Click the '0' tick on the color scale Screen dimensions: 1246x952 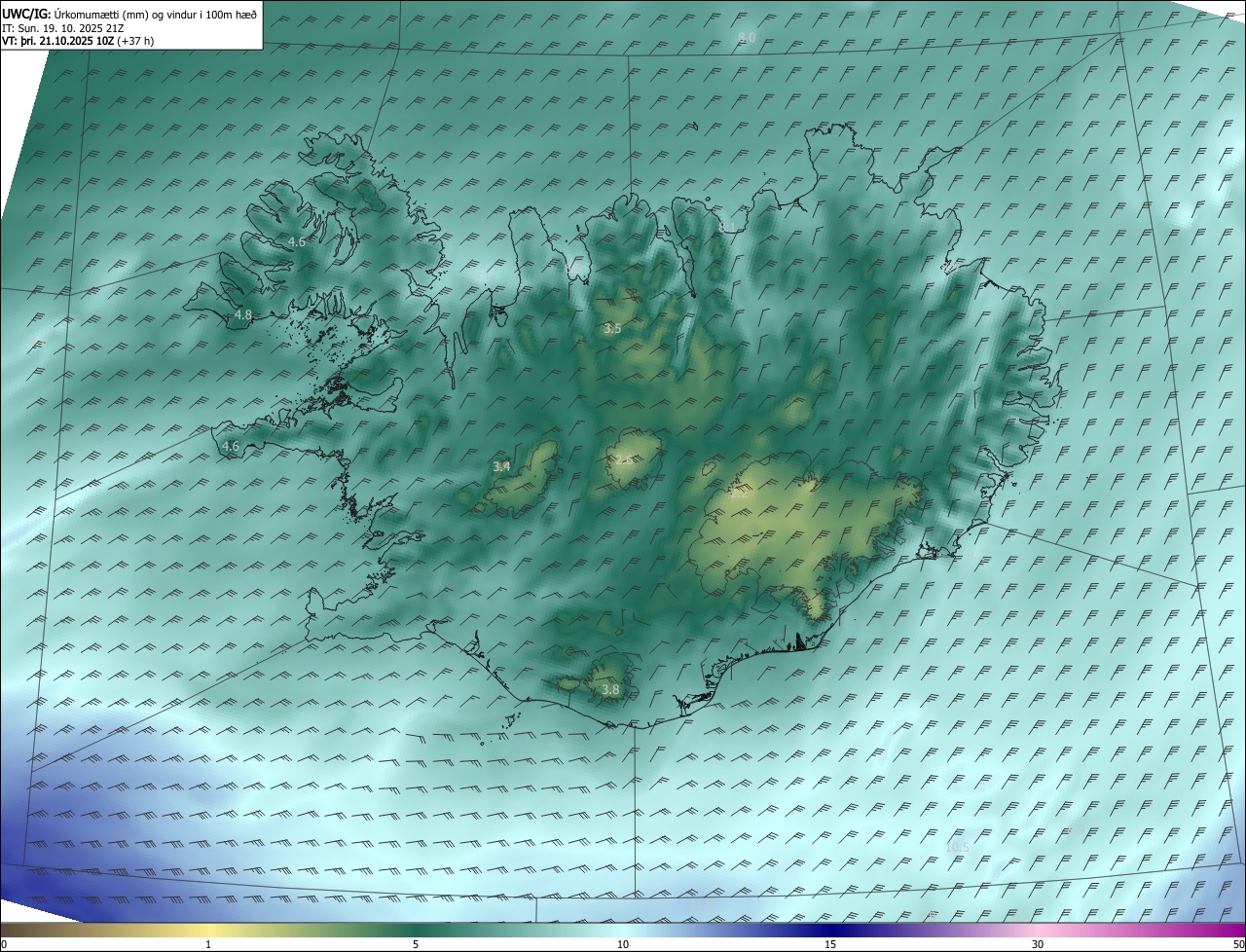pos(4,944)
